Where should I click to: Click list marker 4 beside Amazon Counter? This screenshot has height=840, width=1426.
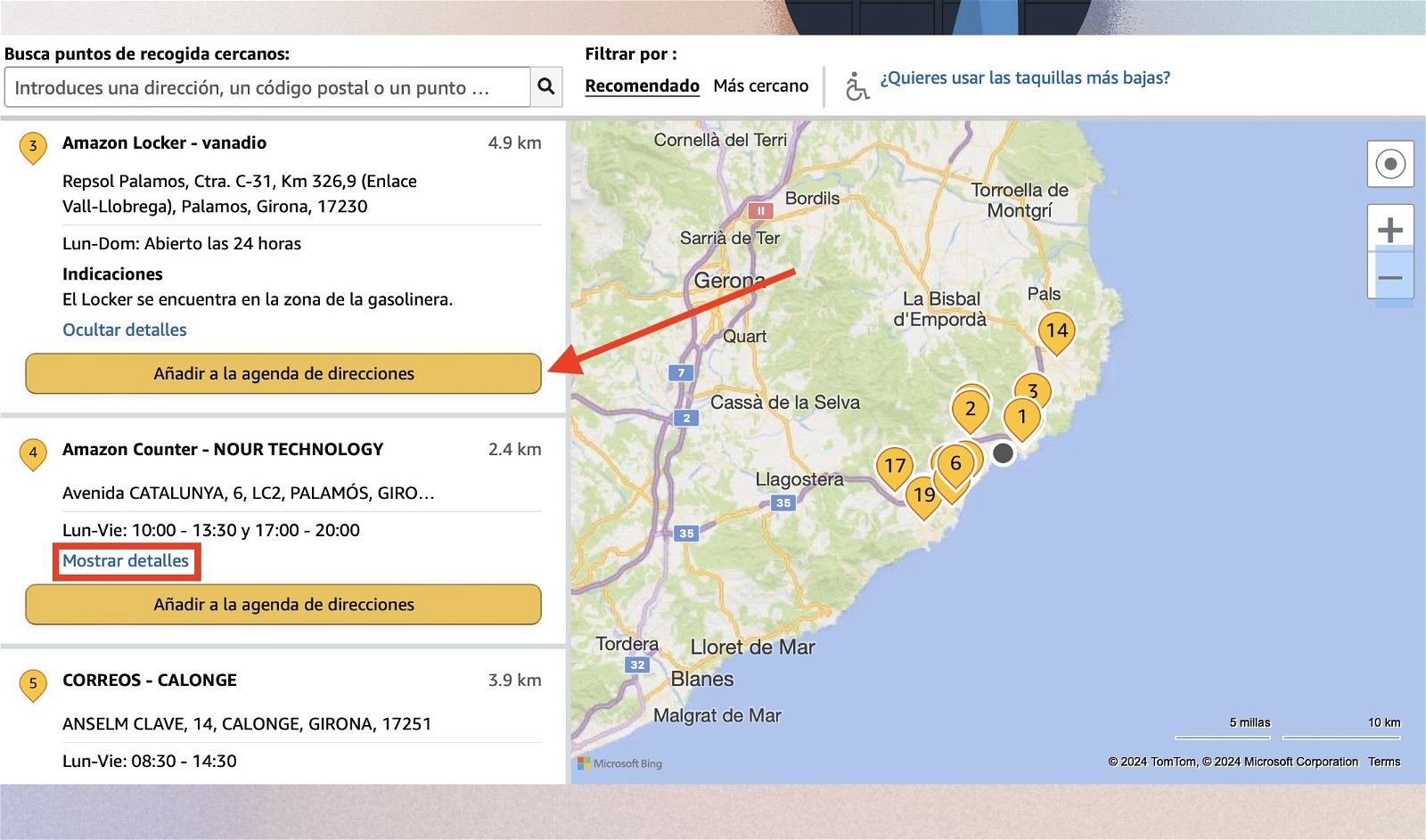tap(33, 453)
